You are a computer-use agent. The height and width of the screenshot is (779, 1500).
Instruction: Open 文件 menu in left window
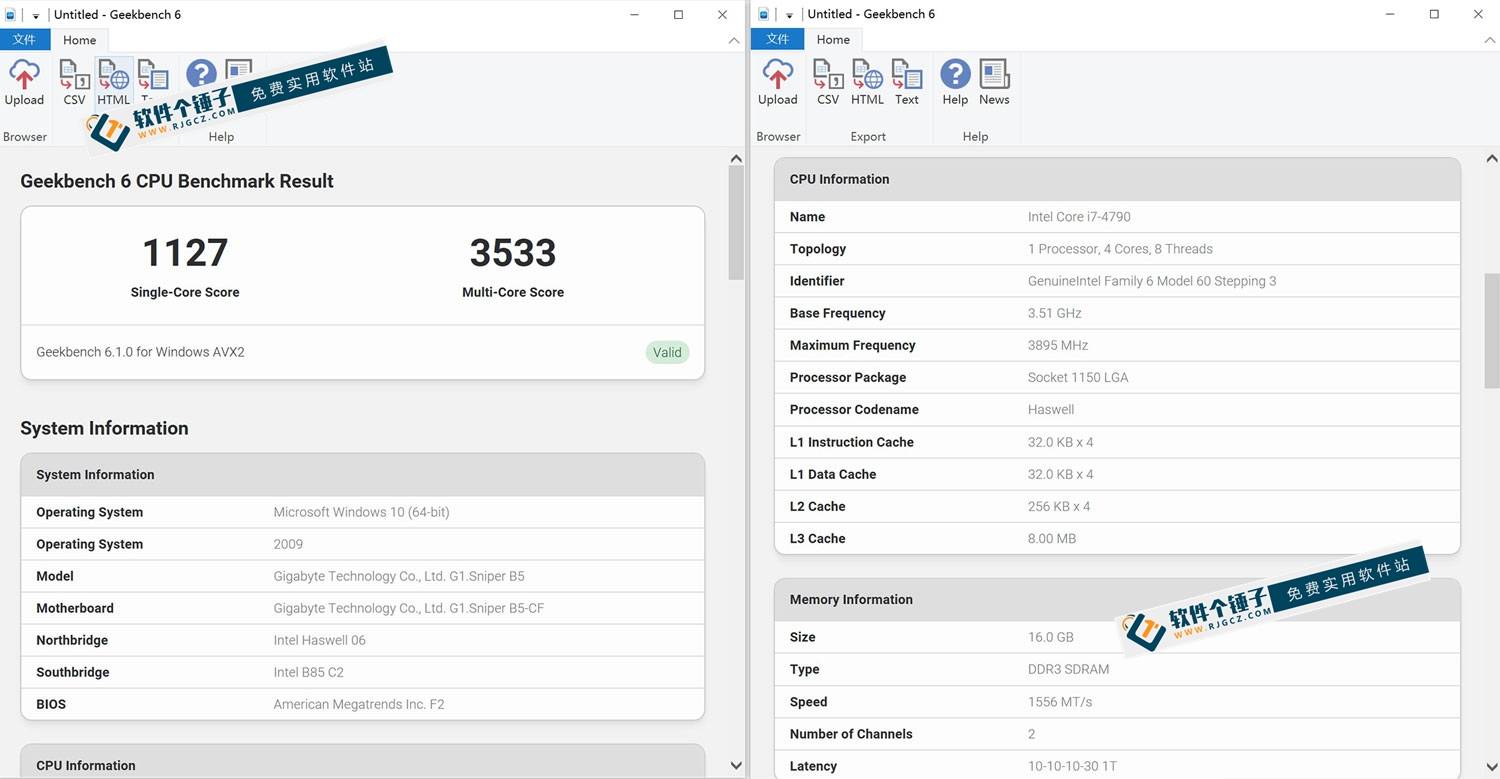pos(24,40)
